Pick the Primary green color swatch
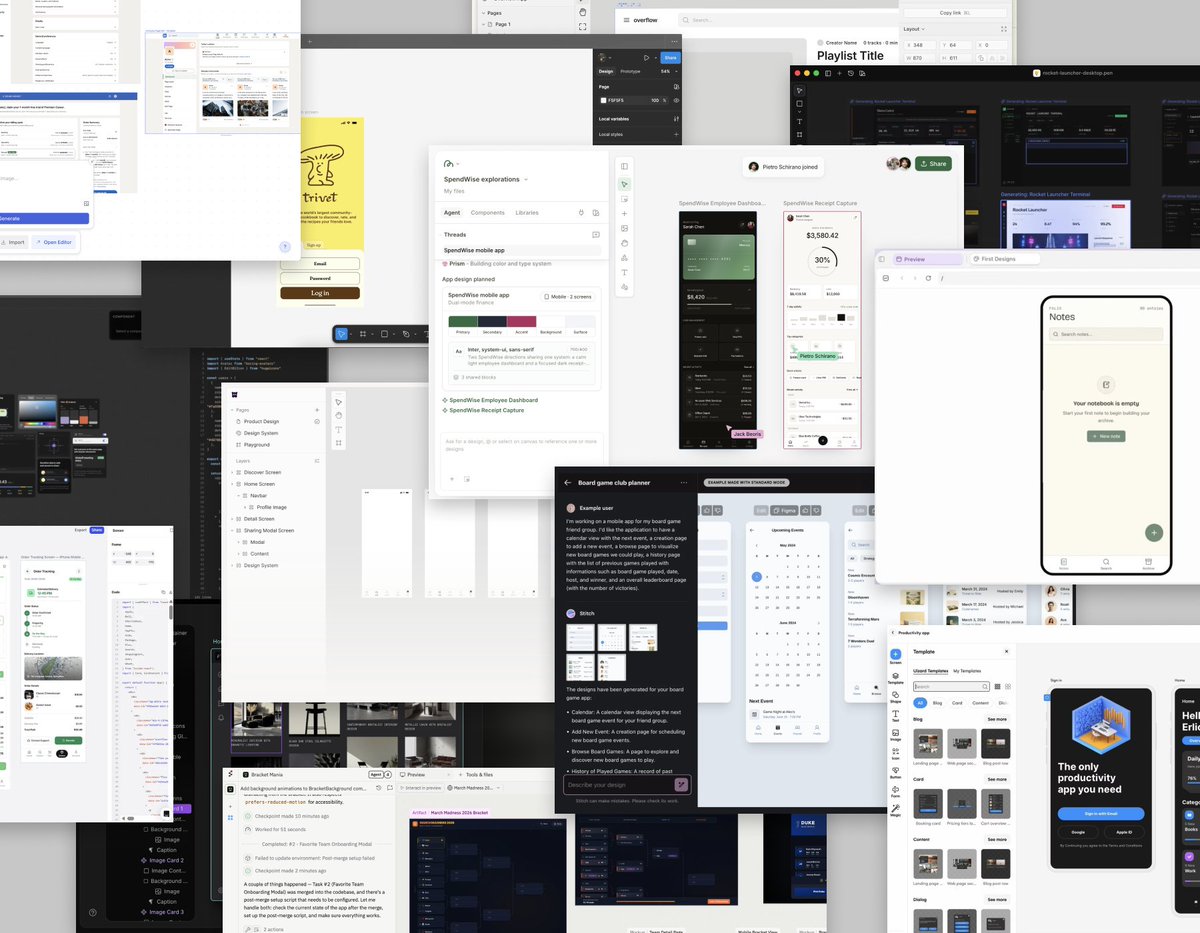1200x933 pixels. (463, 321)
